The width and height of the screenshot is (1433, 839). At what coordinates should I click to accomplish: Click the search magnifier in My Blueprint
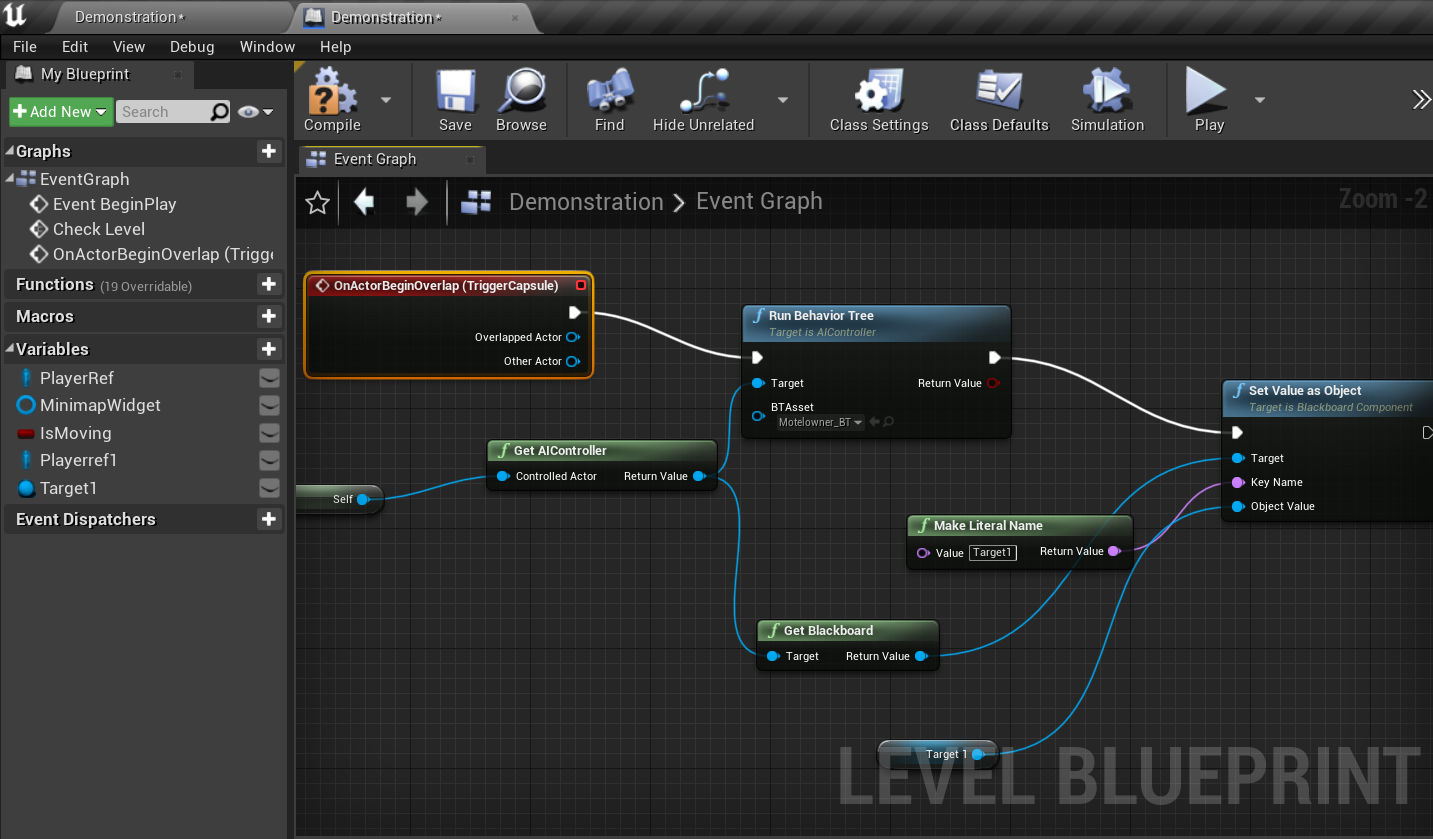pos(220,112)
